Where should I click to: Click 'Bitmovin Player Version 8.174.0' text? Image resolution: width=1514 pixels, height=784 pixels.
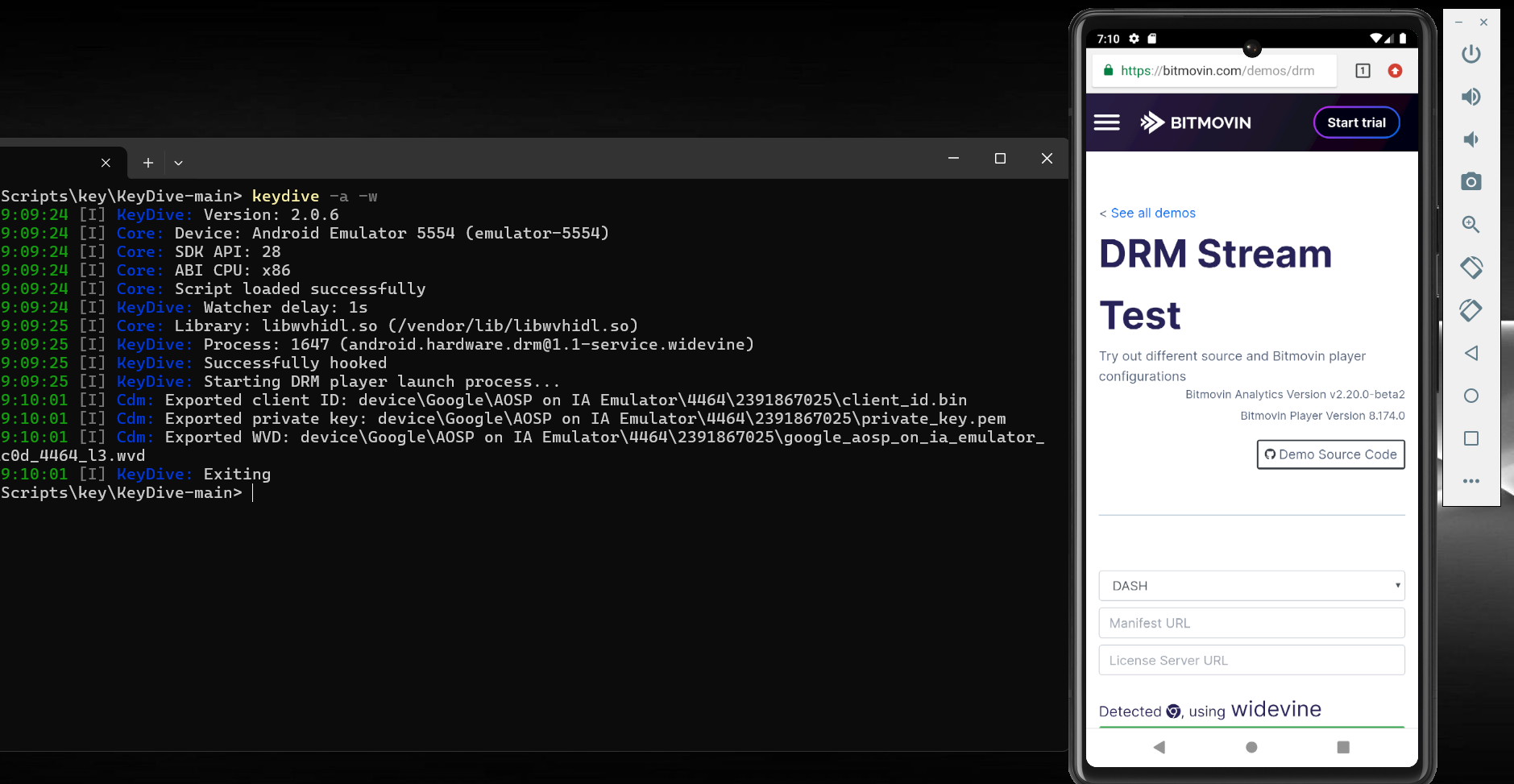(x=1322, y=416)
